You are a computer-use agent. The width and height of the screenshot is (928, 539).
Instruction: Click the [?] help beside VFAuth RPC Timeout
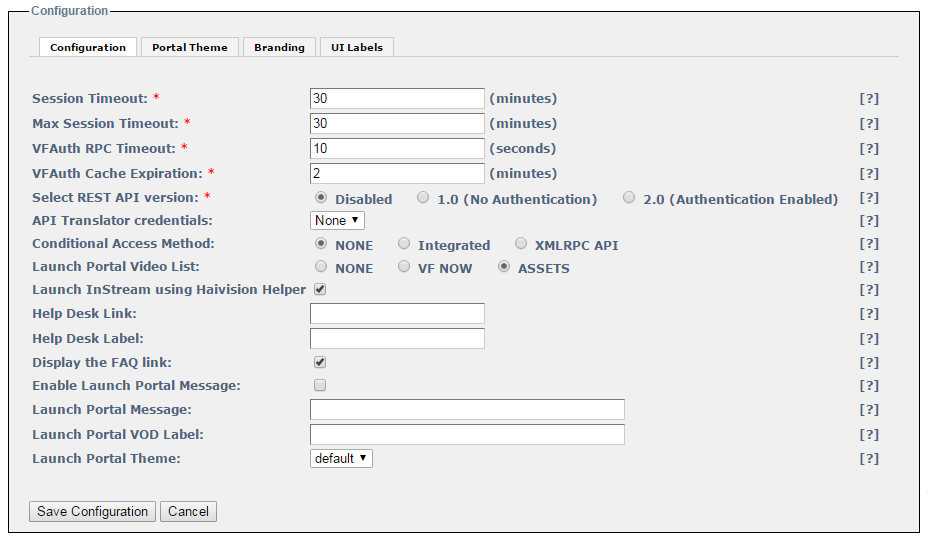point(869,149)
